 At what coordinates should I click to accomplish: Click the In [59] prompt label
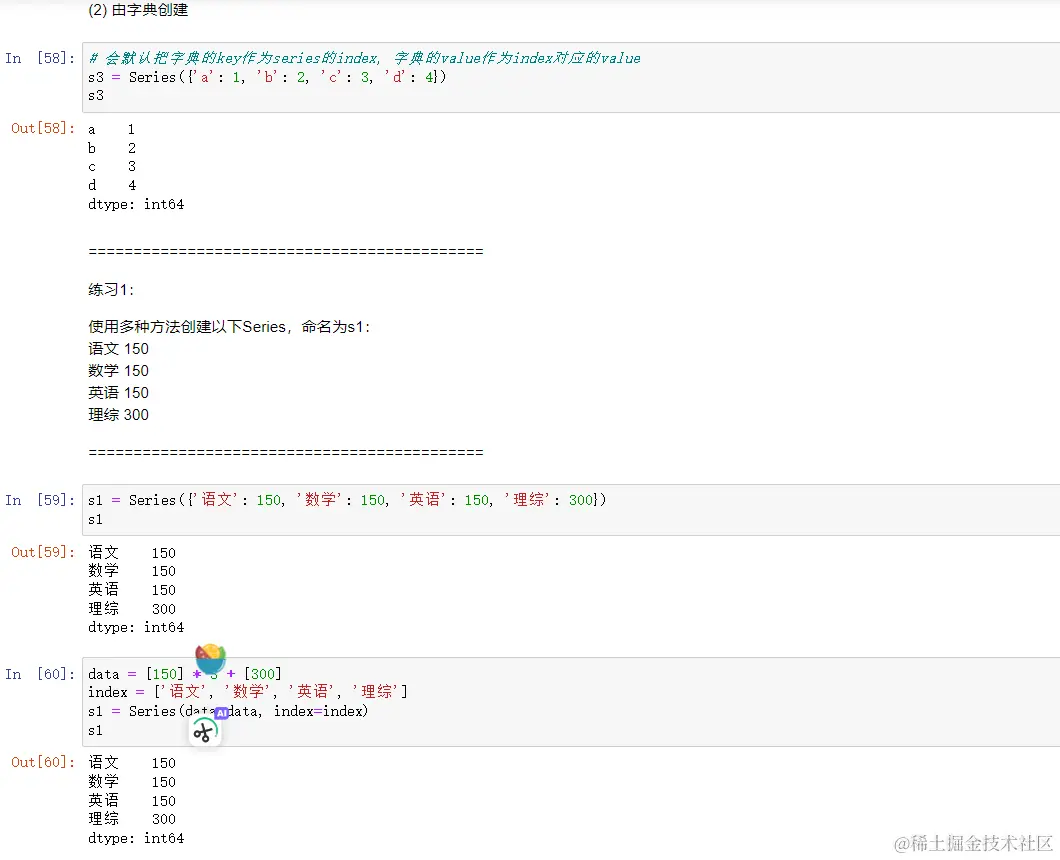(x=40, y=500)
